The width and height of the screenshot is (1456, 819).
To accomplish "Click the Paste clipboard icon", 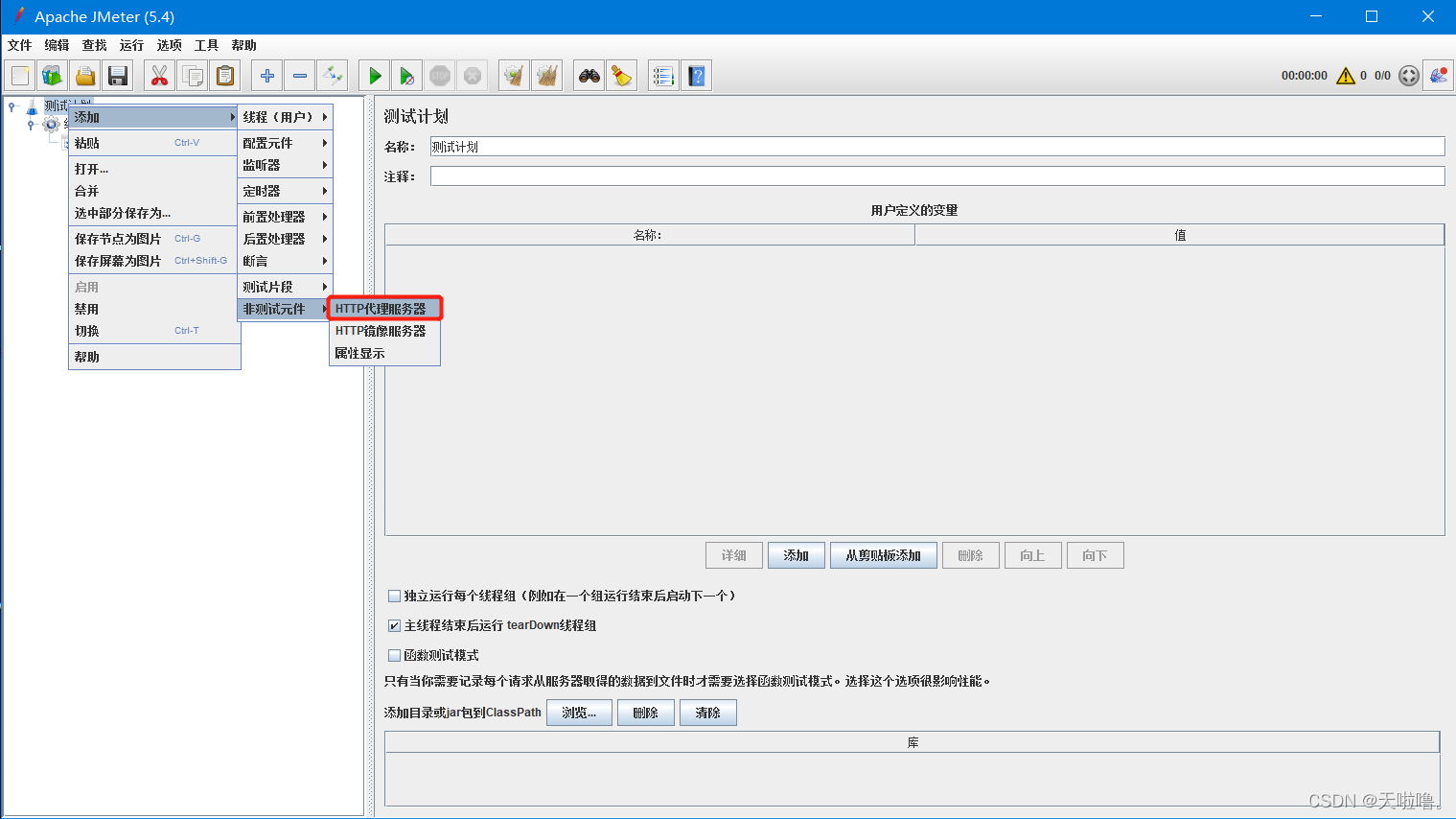I will (224, 76).
